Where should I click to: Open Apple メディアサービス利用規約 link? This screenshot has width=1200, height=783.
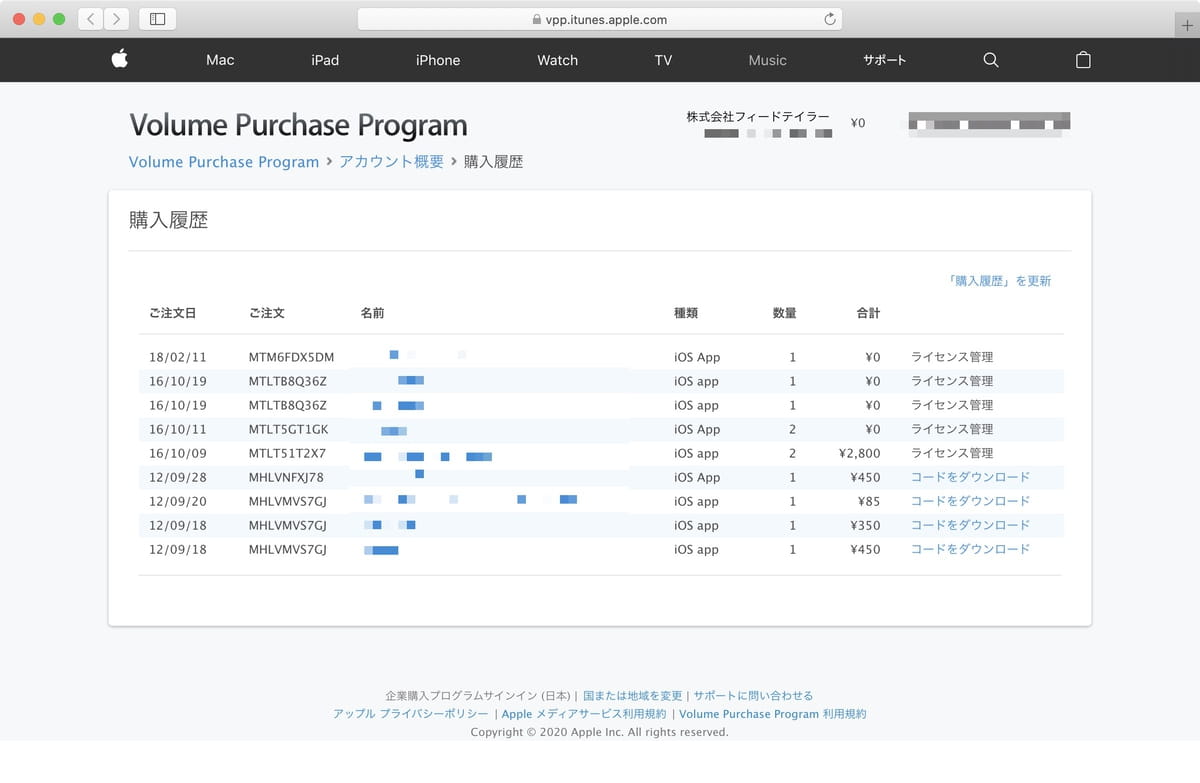(x=584, y=714)
